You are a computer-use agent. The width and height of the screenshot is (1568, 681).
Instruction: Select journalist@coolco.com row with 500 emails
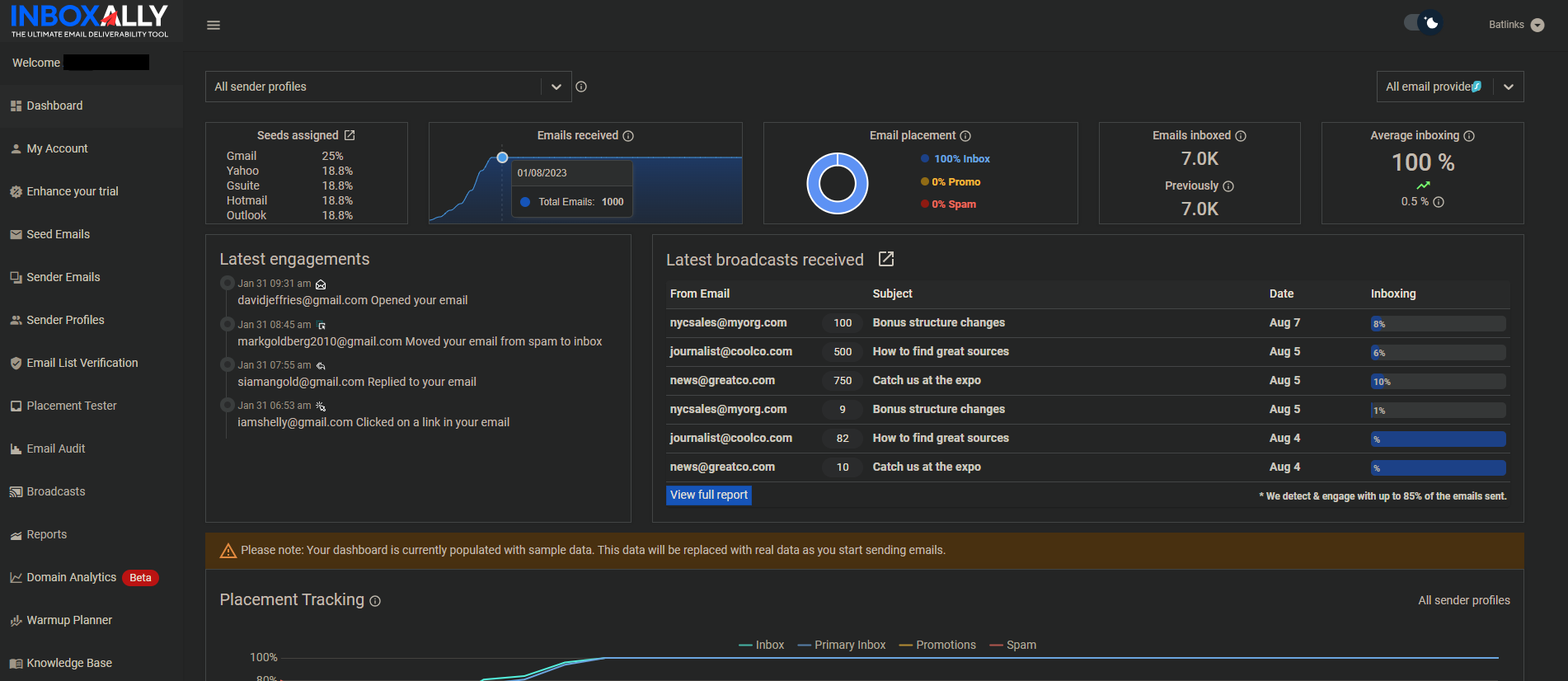coord(1088,352)
